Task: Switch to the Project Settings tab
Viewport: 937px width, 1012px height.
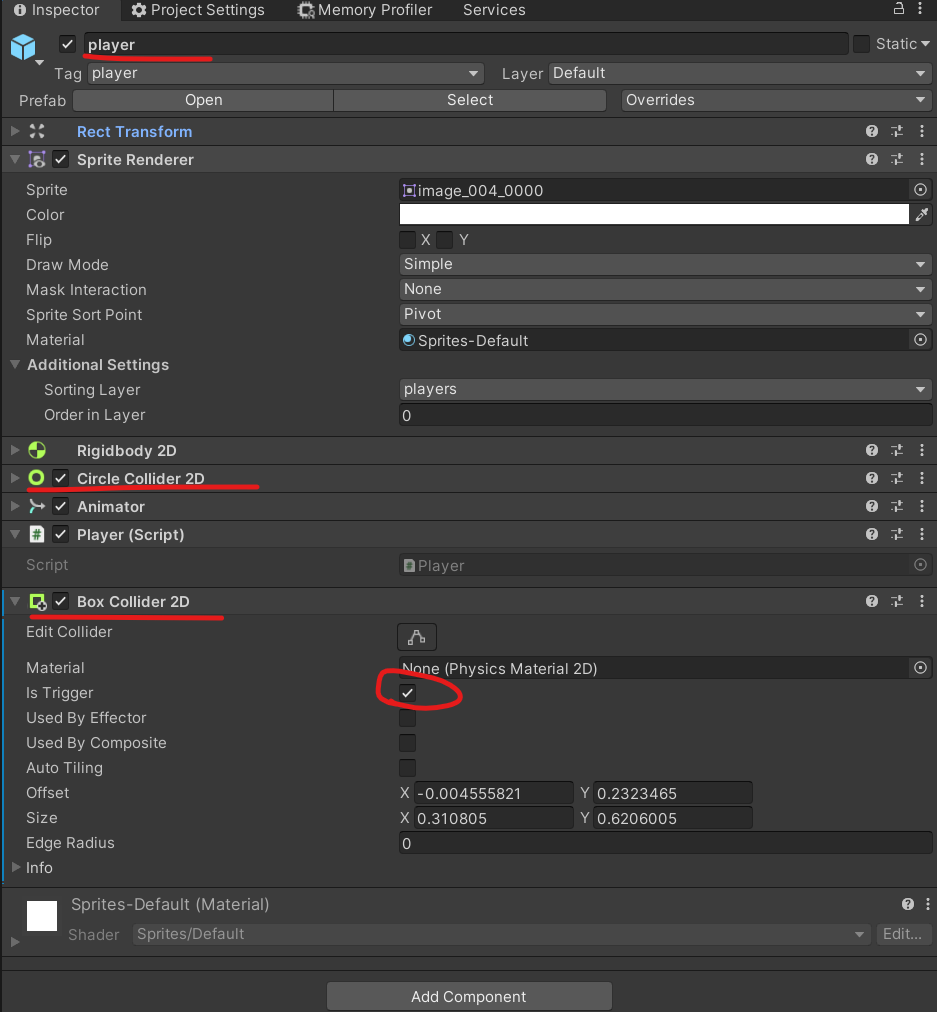Action: 198,10
